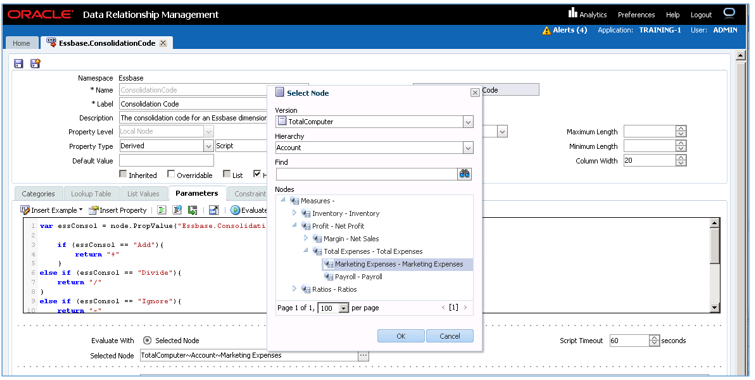The width and height of the screenshot is (755, 380).
Task: Click the Maximum Length stepper
Action: pyautogui.click(x=680, y=131)
